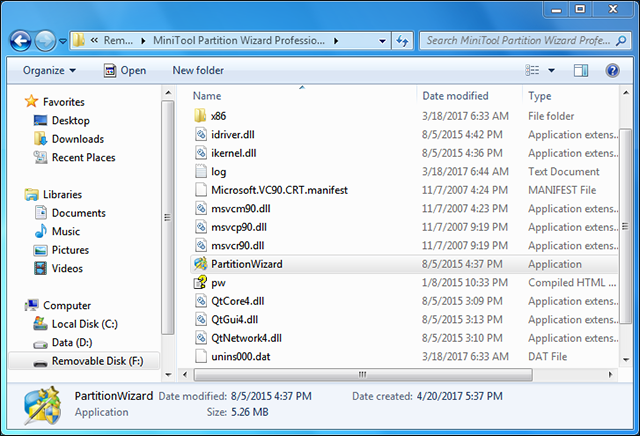Viewport: 640px width, 436px height.
Task: Open Music library
Action: [57, 231]
